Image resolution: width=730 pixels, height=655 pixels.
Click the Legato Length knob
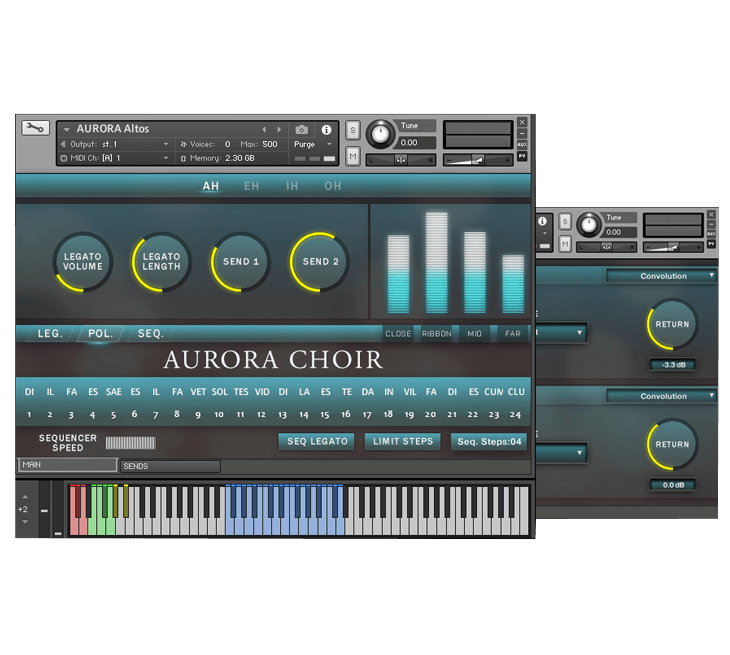click(x=162, y=262)
